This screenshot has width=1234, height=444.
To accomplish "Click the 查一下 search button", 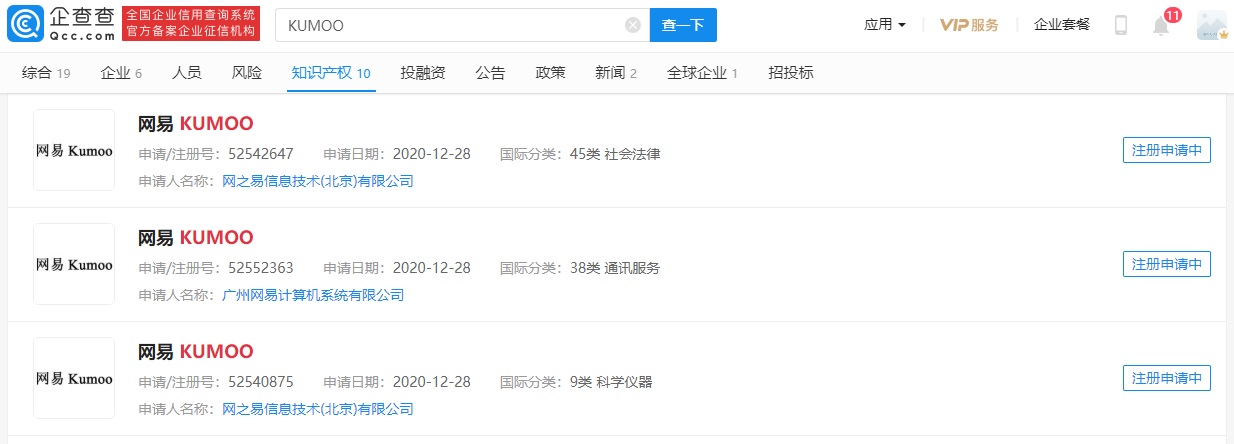I will [683, 25].
